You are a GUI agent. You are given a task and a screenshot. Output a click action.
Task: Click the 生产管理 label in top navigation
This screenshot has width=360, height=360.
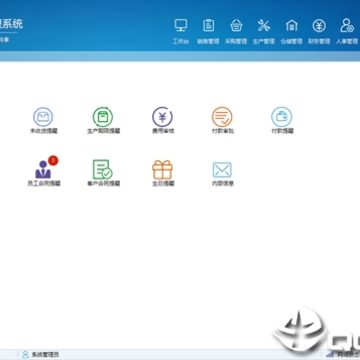pos(264,42)
